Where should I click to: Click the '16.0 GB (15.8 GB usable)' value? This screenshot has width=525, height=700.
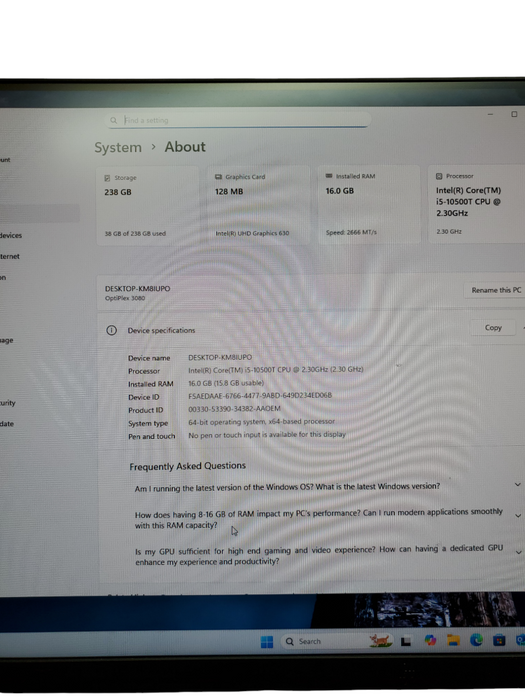tap(226, 383)
